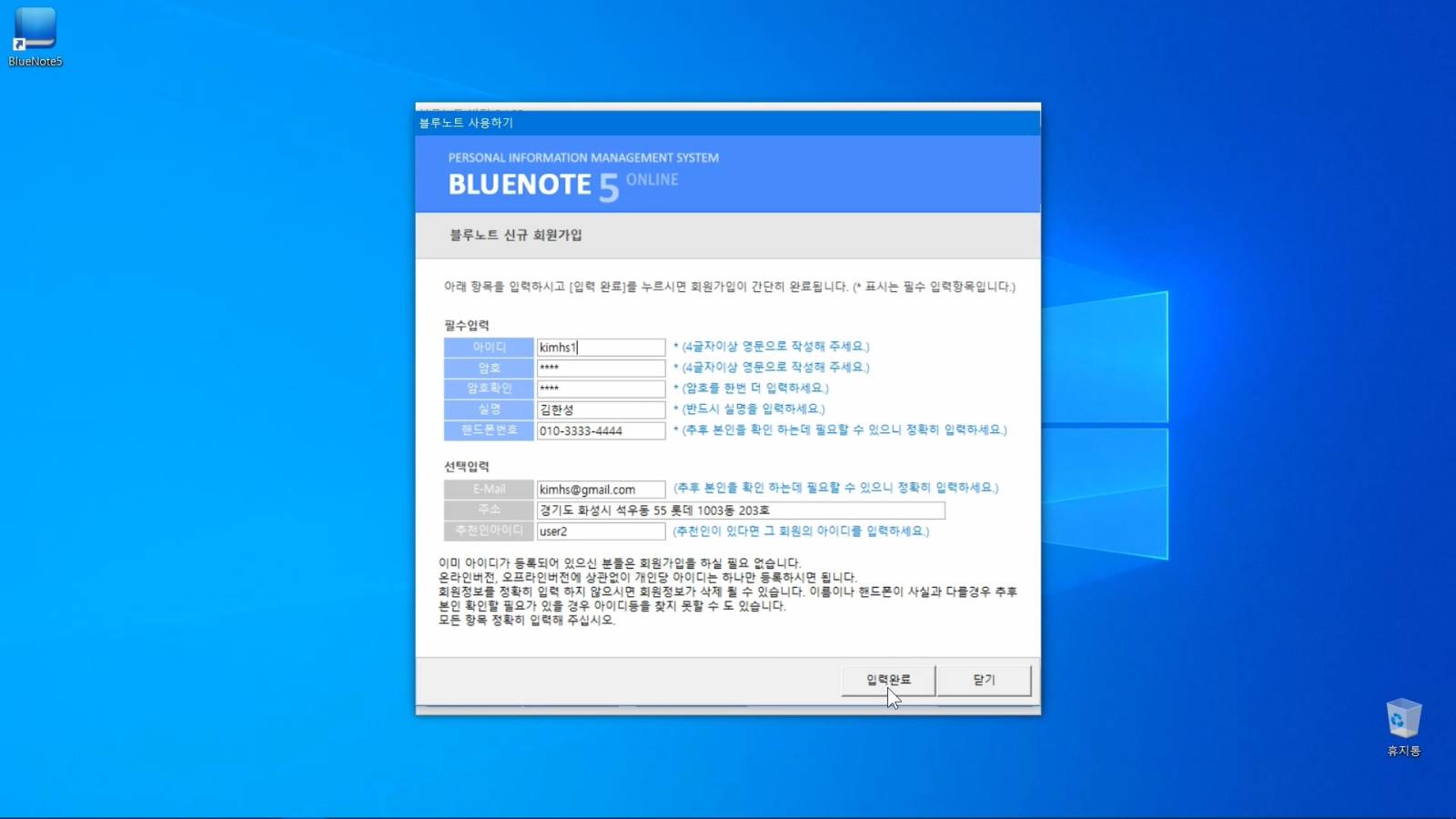Click the 핸드폰번호 label cell
Viewport: 1456px width, 819px height.
[x=489, y=430]
